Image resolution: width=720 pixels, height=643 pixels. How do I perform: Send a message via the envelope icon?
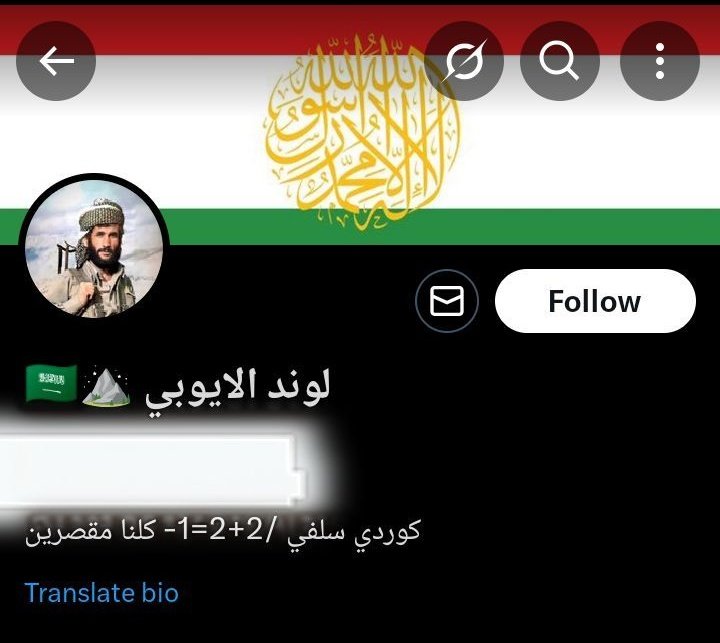(447, 301)
